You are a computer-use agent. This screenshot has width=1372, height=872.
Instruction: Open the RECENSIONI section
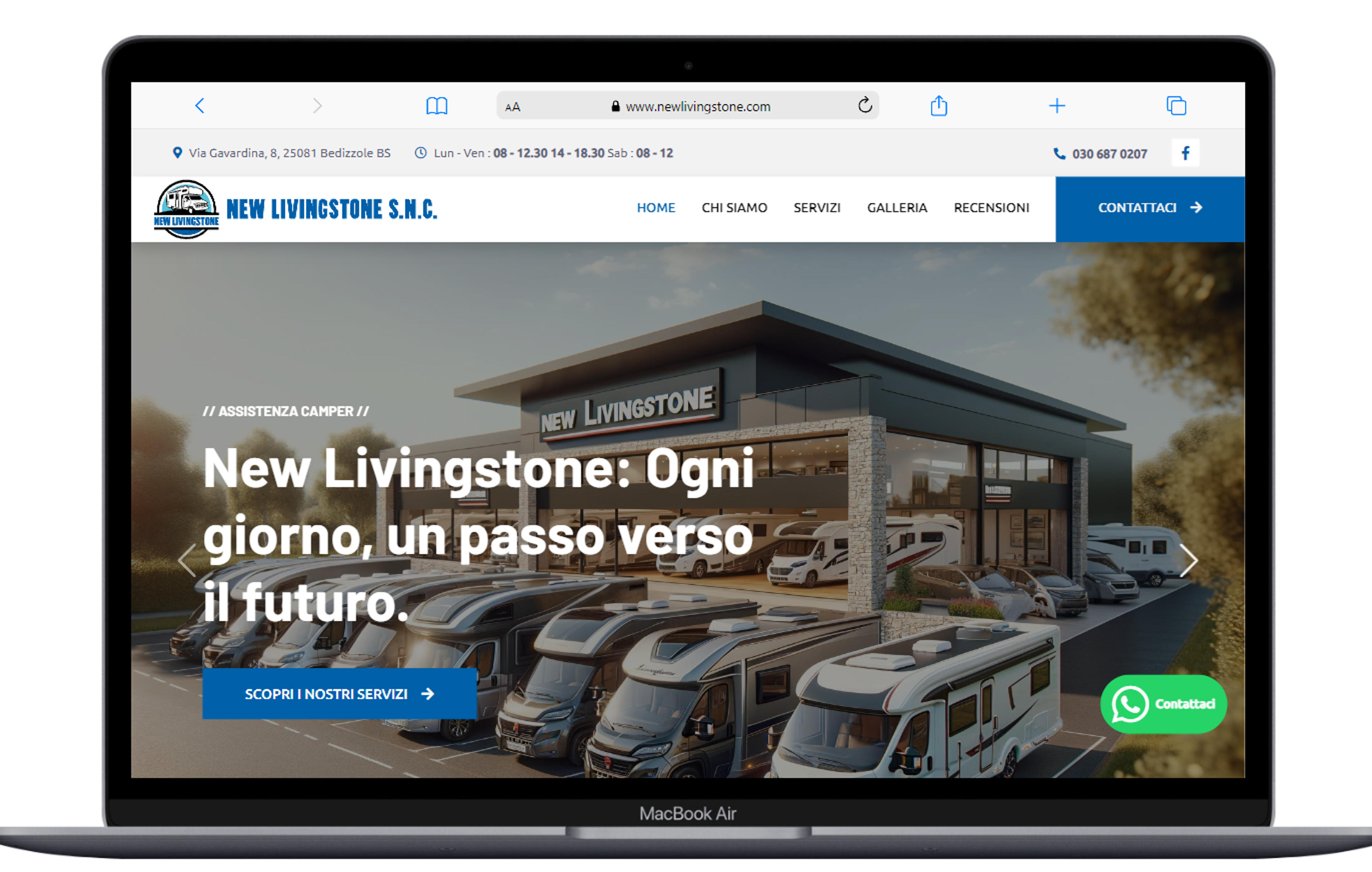pos(991,208)
